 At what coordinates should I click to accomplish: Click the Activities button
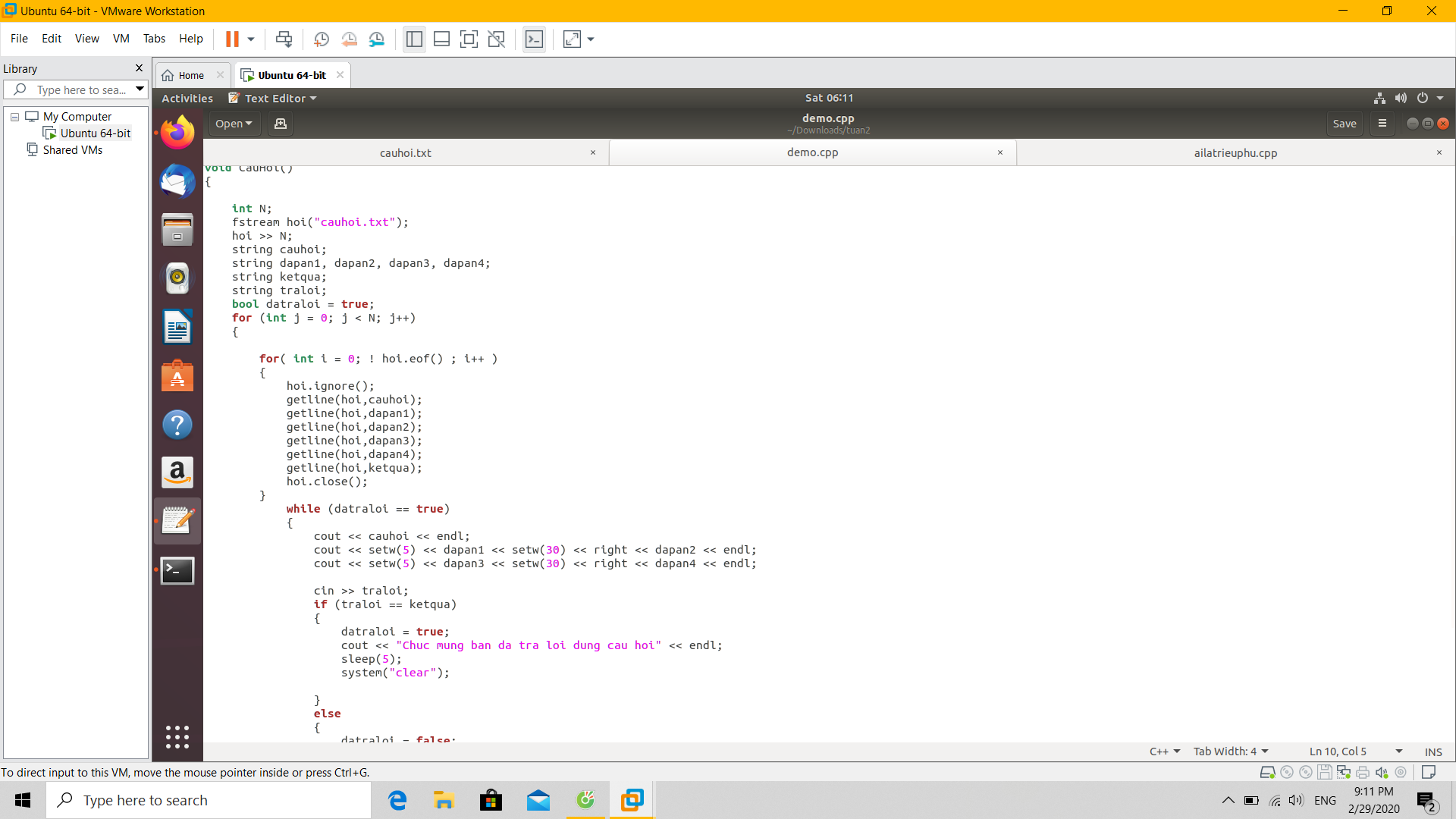click(x=187, y=98)
